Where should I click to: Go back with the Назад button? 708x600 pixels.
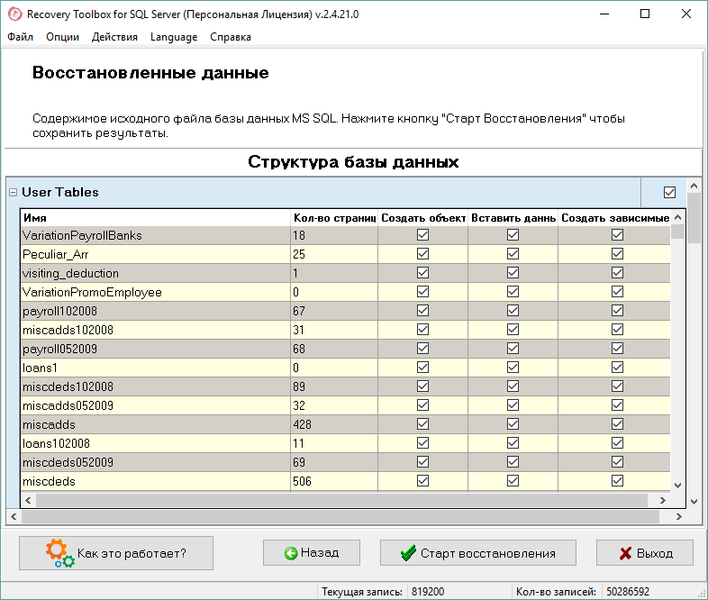[312, 553]
